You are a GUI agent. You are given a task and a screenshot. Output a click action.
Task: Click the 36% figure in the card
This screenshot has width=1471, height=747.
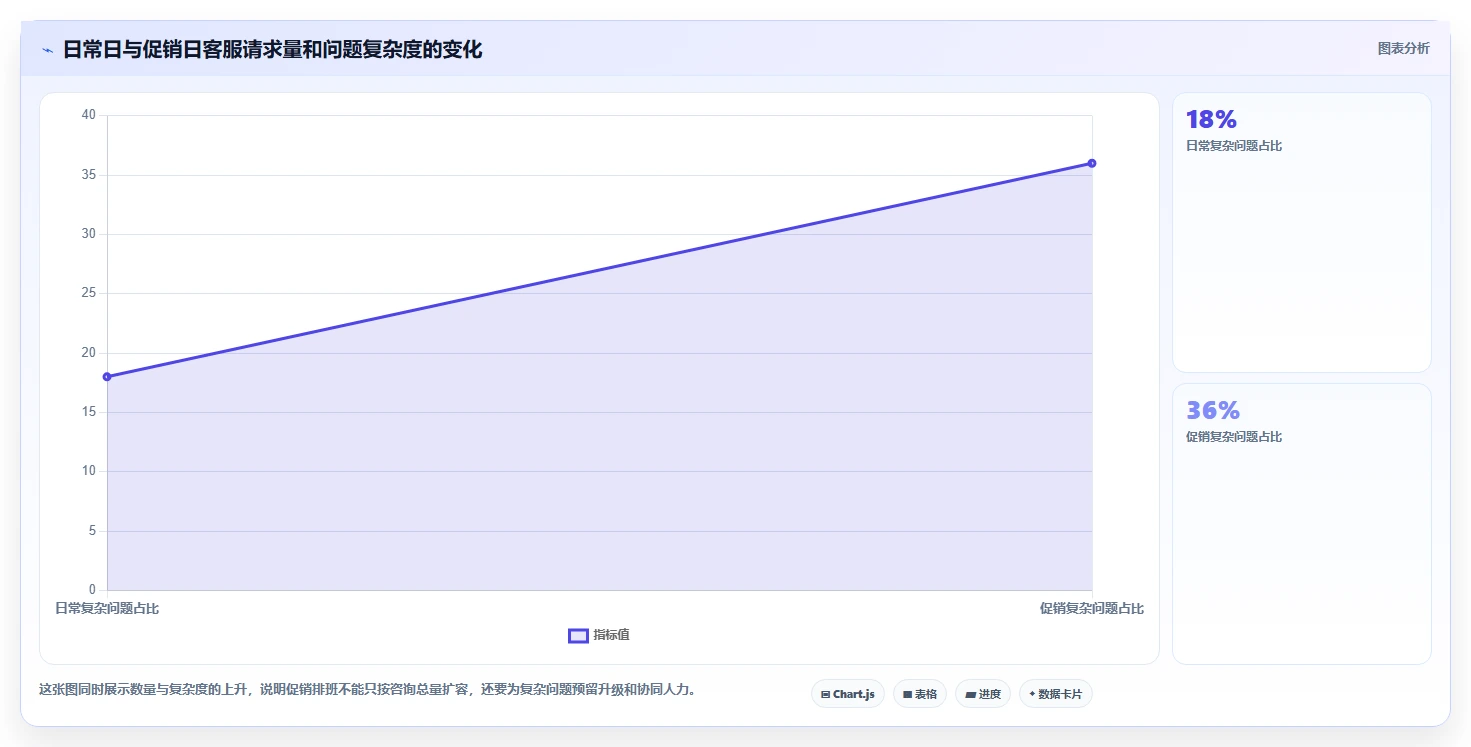[1213, 411]
